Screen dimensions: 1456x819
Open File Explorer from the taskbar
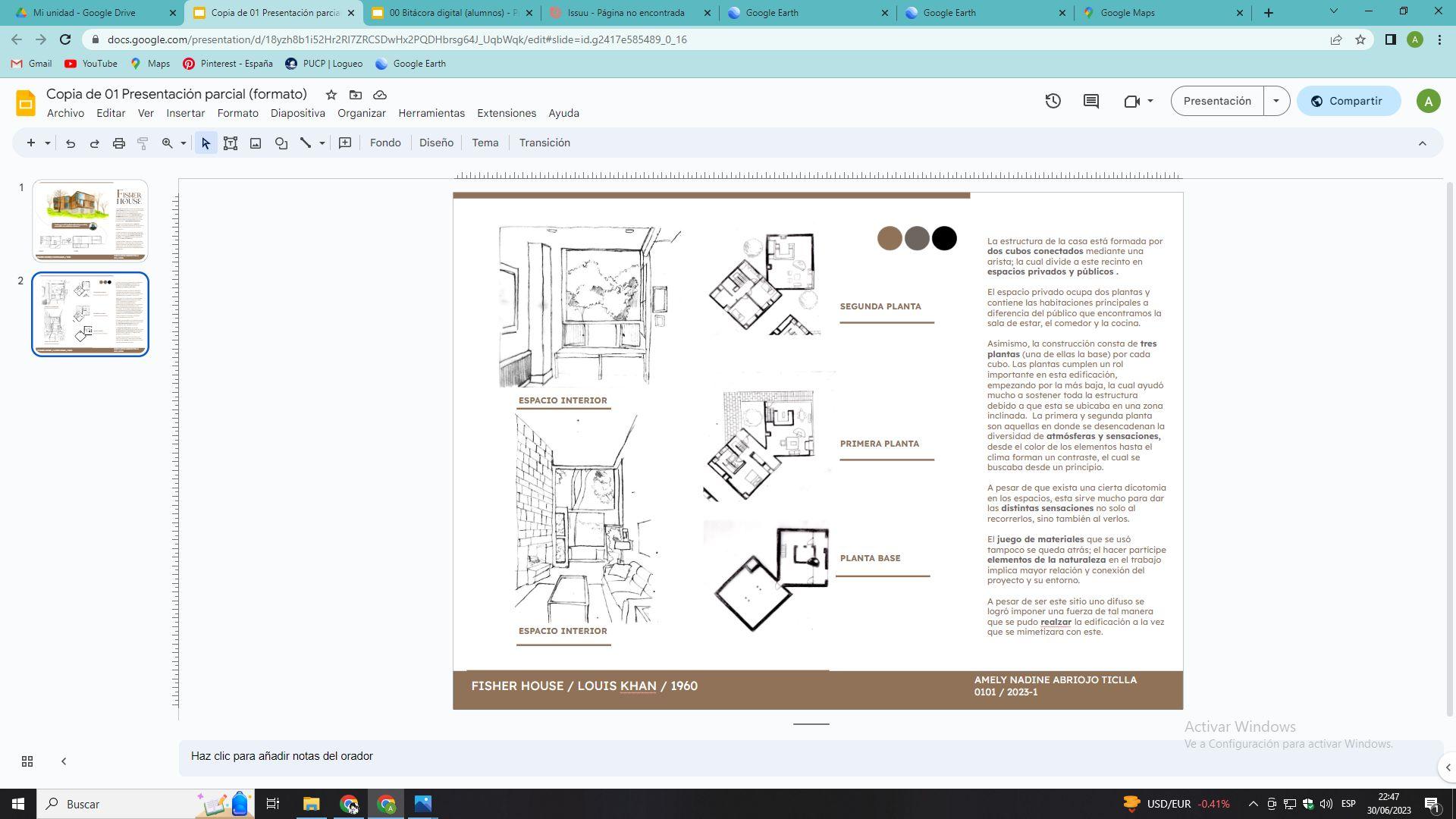[312, 804]
